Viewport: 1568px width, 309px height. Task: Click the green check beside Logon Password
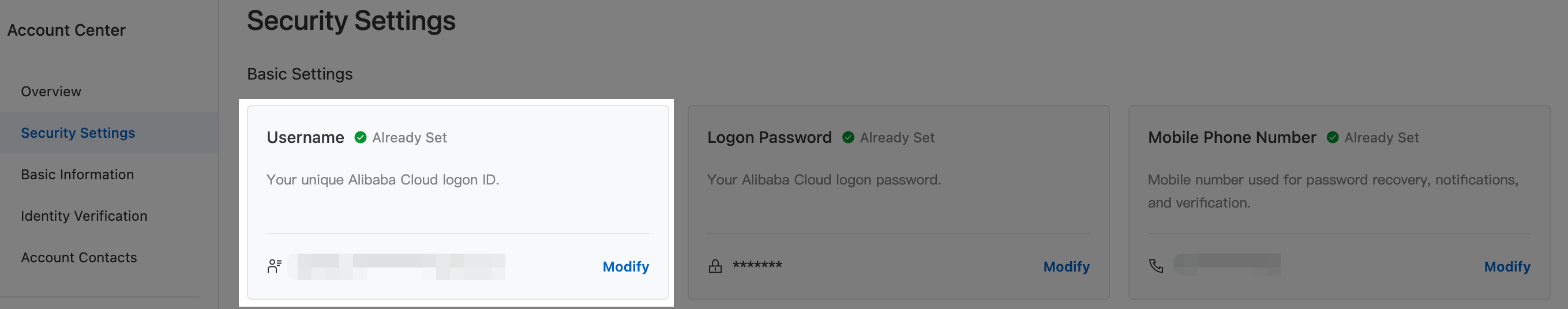pyautogui.click(x=848, y=137)
